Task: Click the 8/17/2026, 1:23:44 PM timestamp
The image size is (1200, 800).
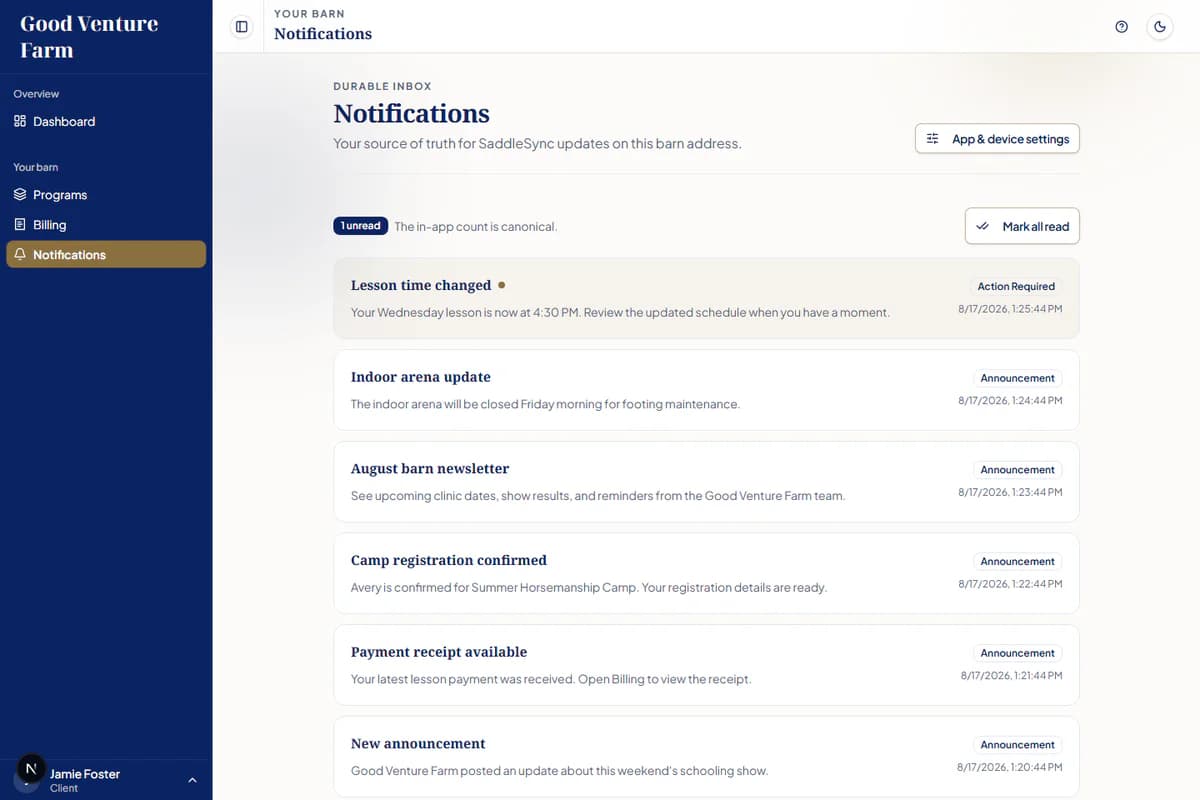Action: coord(1010,492)
